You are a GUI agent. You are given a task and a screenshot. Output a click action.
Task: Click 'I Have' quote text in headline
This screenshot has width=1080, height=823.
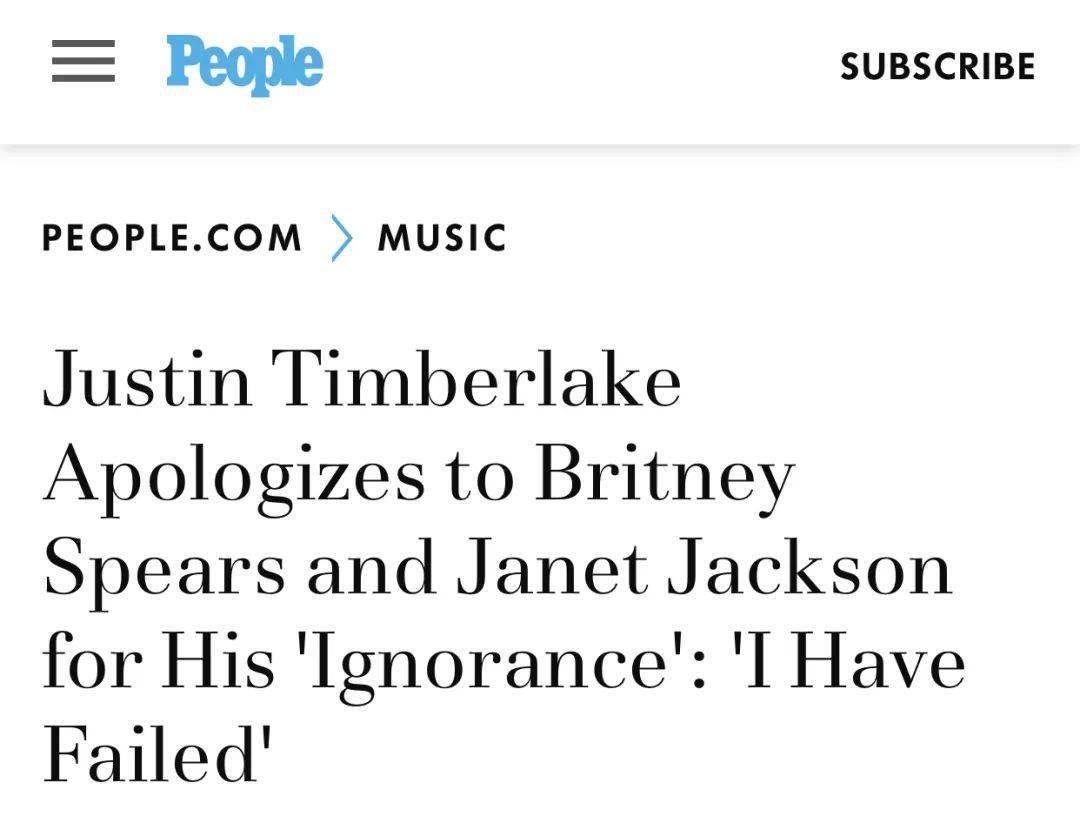click(x=854, y=663)
